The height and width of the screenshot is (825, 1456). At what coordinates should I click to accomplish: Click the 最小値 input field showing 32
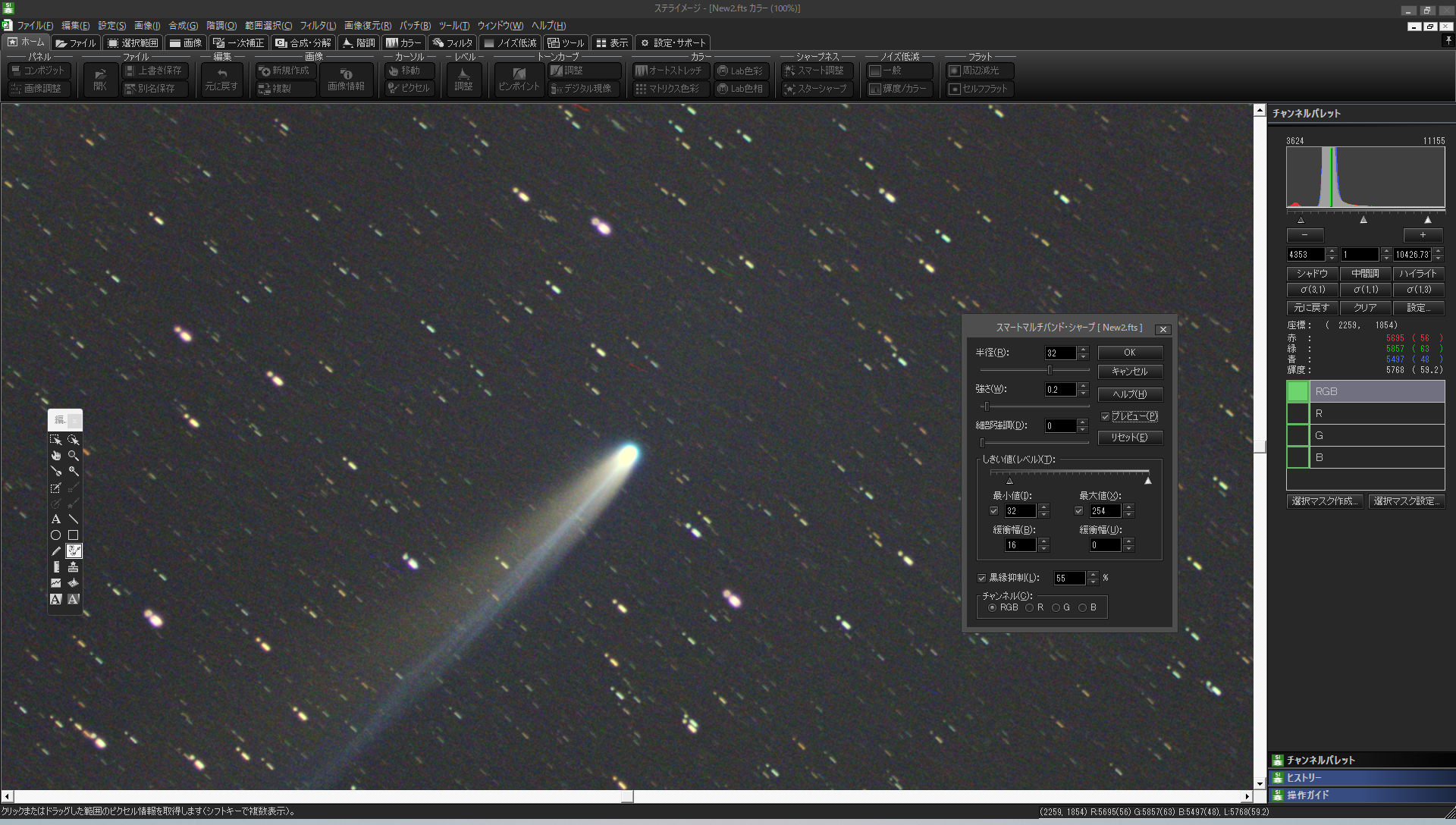point(1019,511)
